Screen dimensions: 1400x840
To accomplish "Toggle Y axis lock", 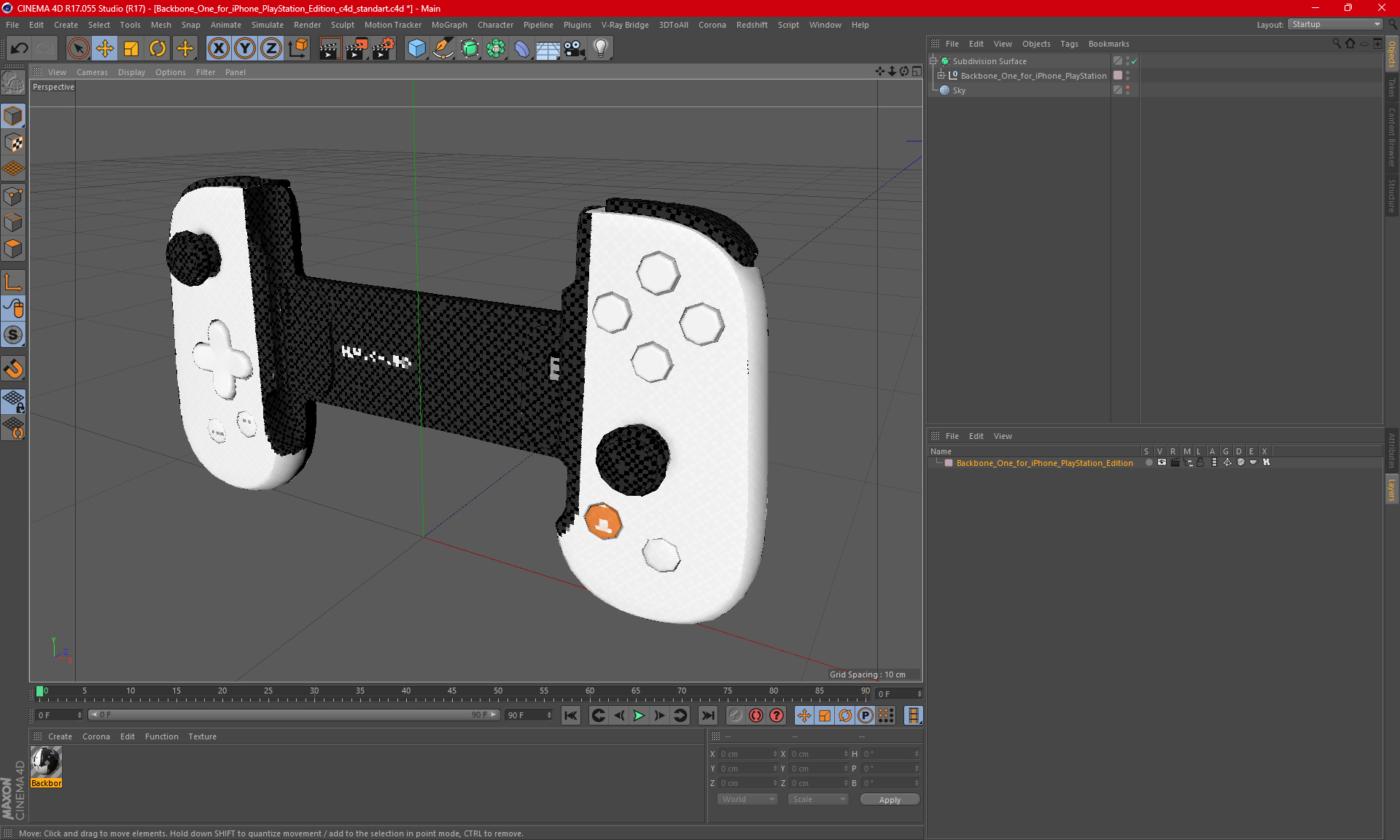I will coord(245,49).
